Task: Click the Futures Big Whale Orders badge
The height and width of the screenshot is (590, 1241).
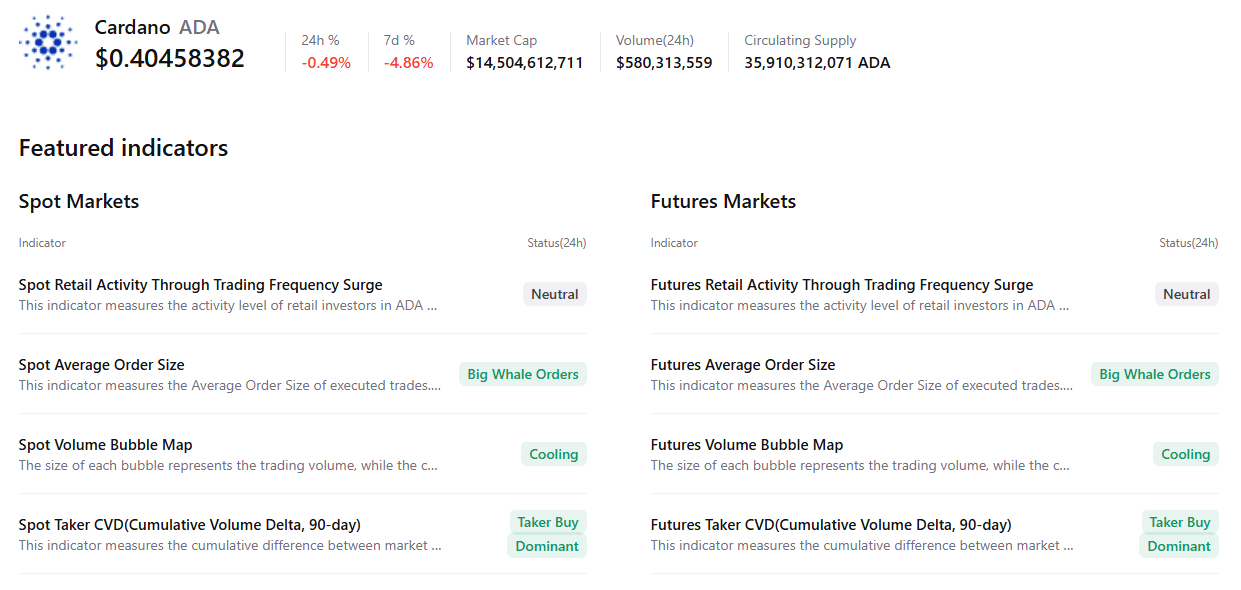Action: [x=1154, y=374]
